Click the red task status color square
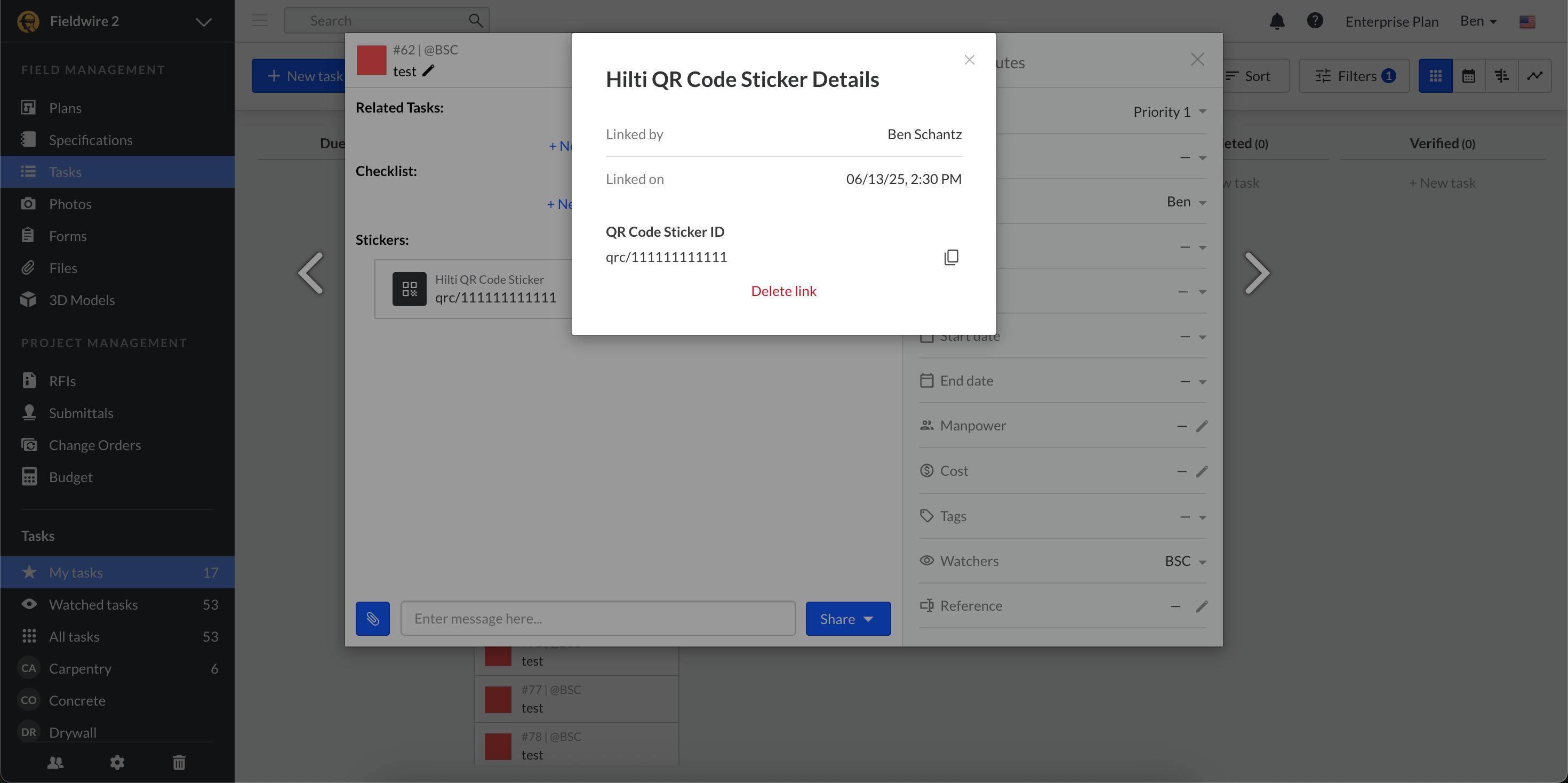This screenshot has height=783, width=1568. pyautogui.click(x=371, y=60)
